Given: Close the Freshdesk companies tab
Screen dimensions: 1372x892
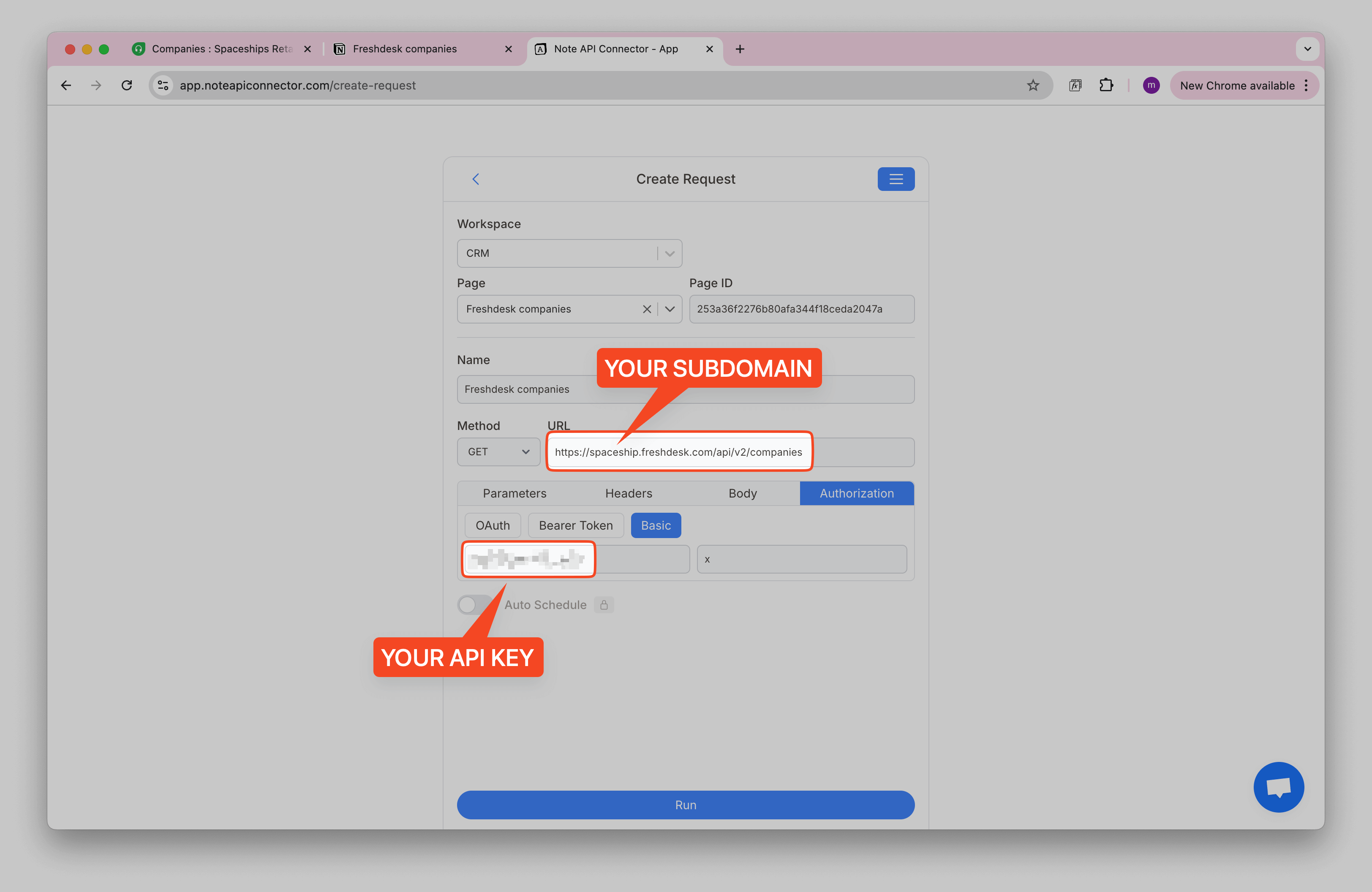Looking at the screenshot, I should pyautogui.click(x=509, y=49).
